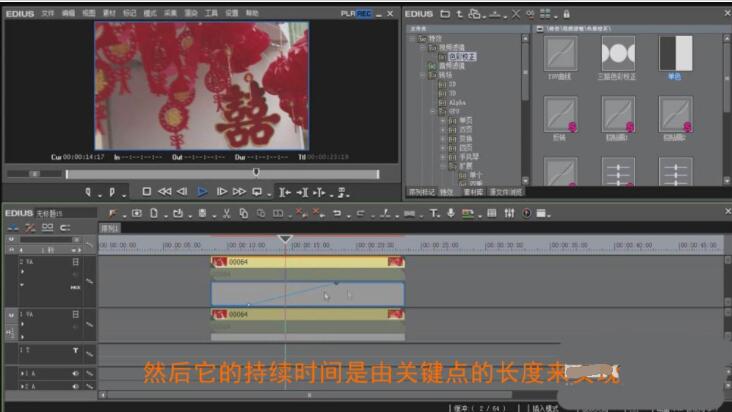Click the microphone voice-over icon in timeline toolbar
The width and height of the screenshot is (732, 412).
click(x=451, y=213)
